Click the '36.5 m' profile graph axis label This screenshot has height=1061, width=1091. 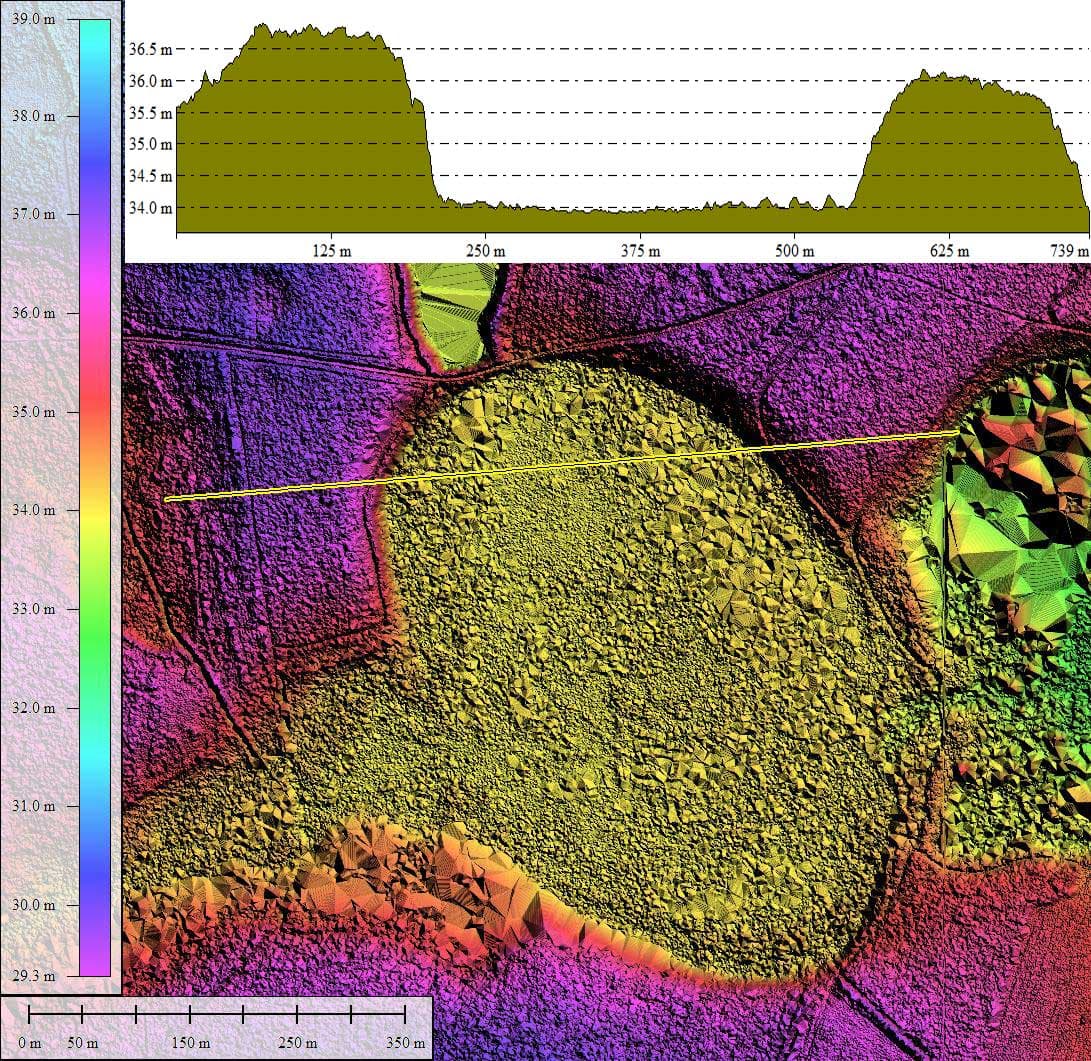150,49
